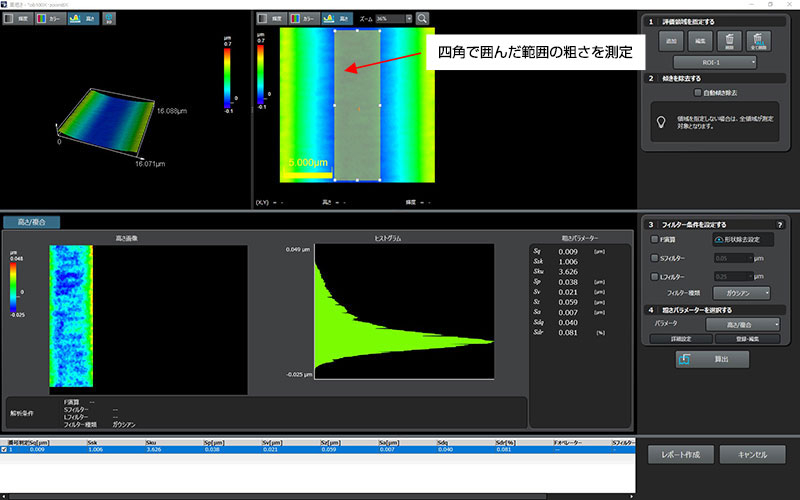Enable 自動傾き除去 checkbox
800x500 pixels.
coord(698,93)
